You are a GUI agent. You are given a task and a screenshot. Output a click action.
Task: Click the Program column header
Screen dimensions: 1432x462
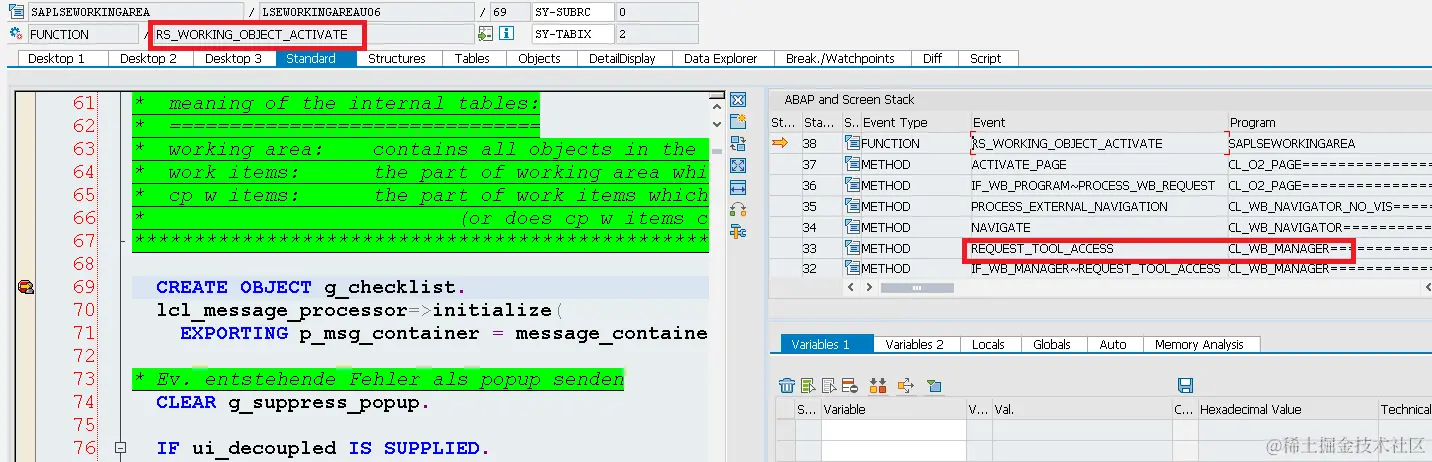pos(1330,122)
